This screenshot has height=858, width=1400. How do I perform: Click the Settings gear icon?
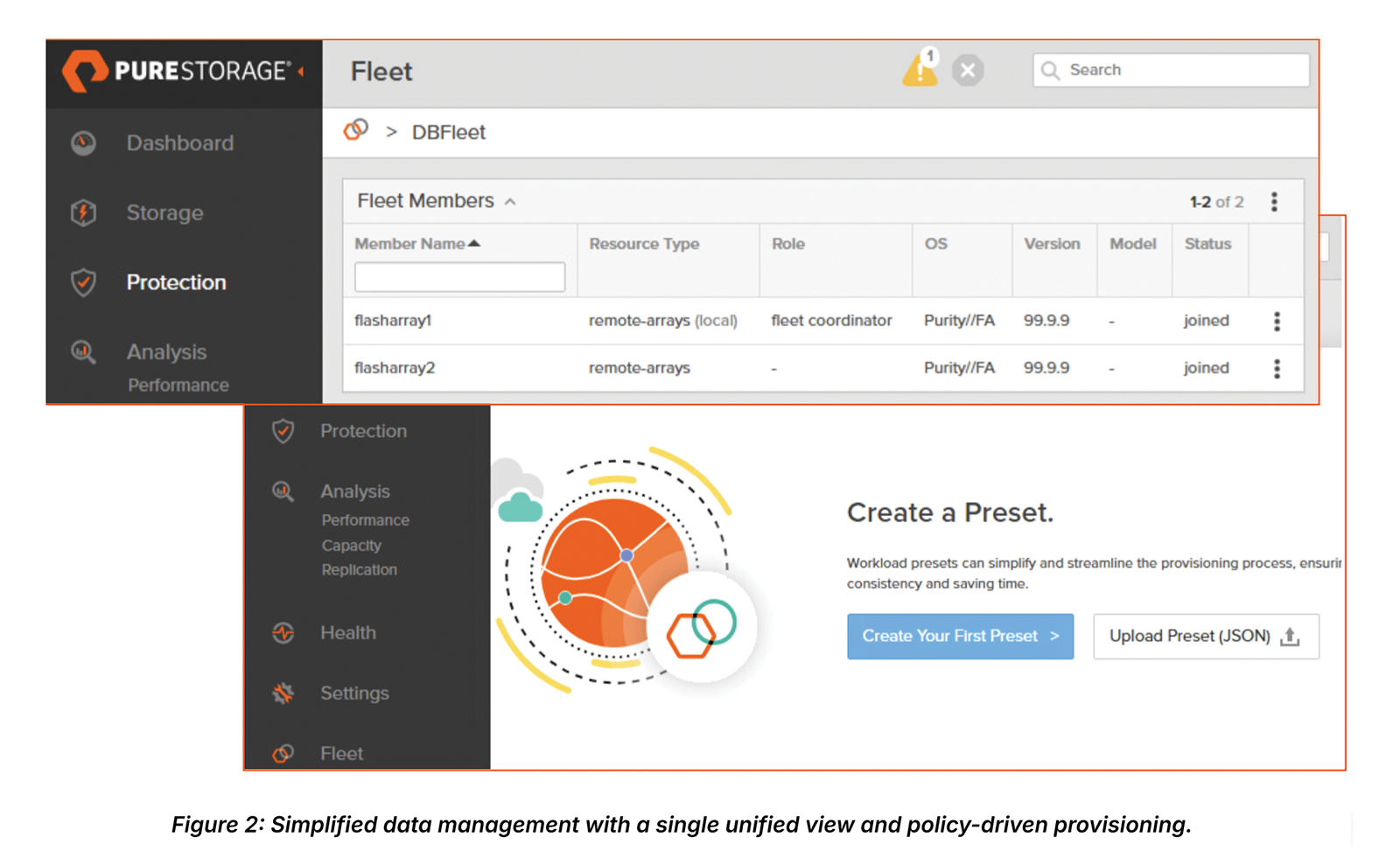283,694
